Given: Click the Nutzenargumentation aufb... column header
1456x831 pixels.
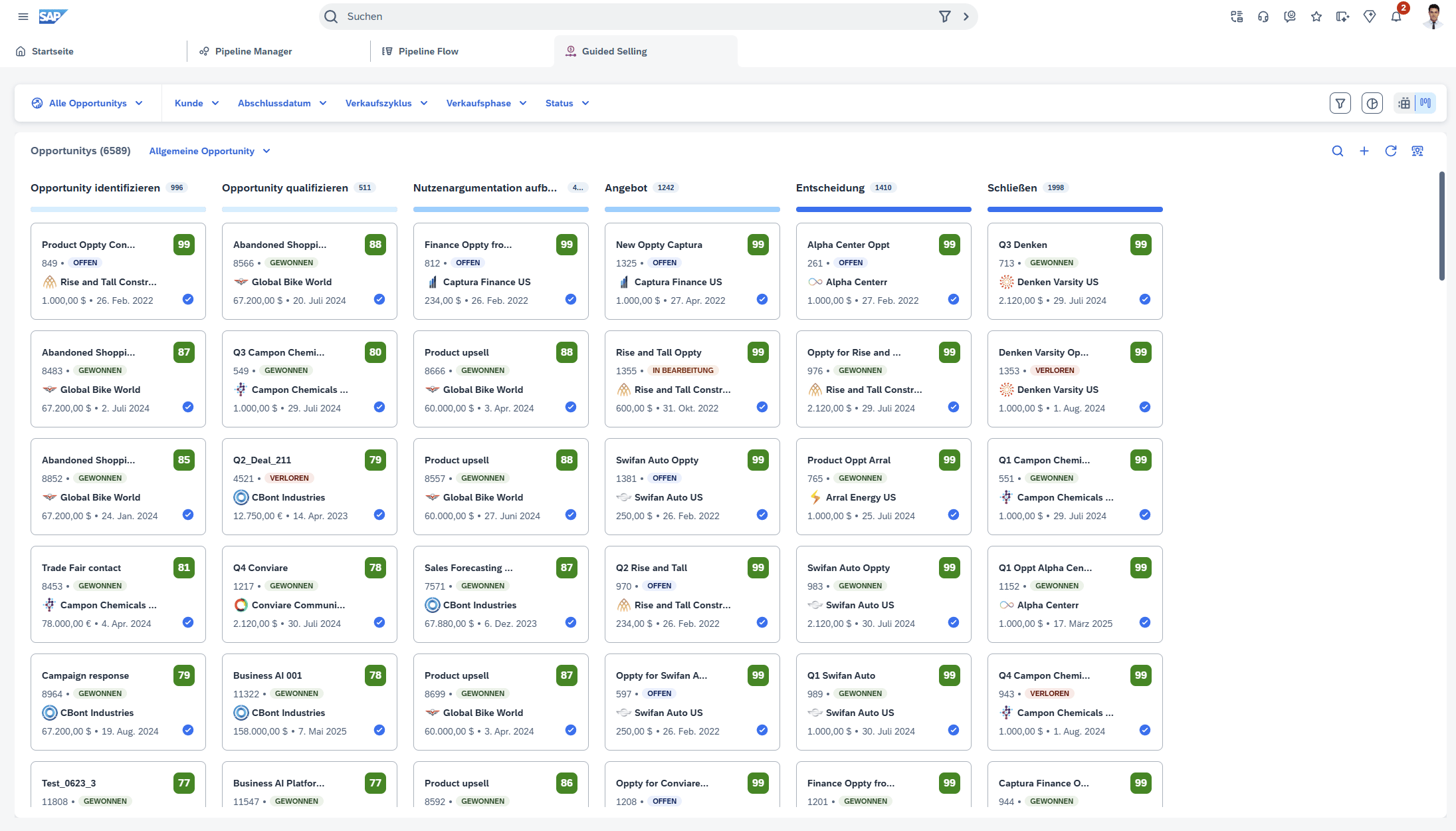Looking at the screenshot, I should (485, 188).
